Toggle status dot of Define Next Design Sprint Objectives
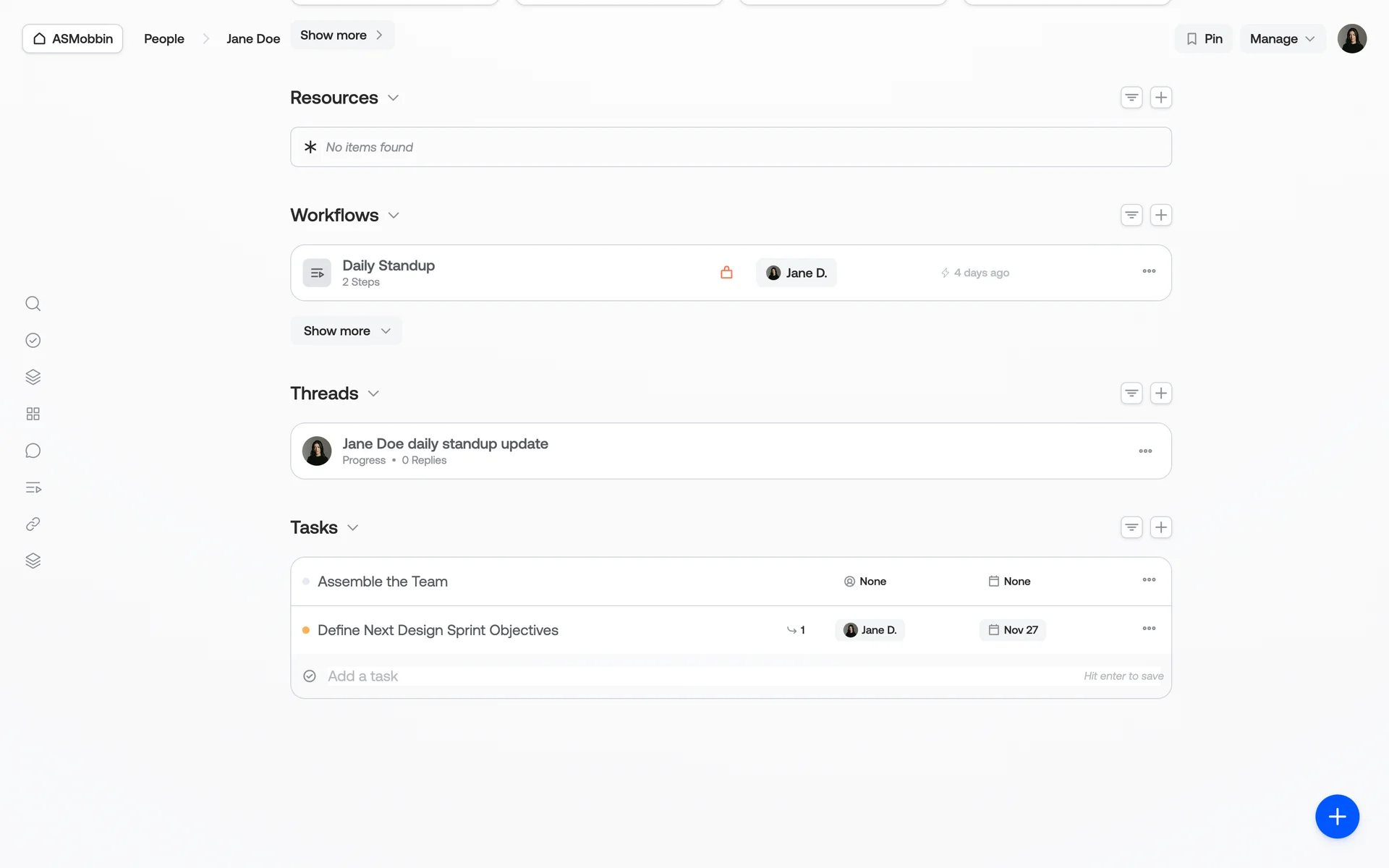Screen dimensions: 1389x868 tap(306, 630)
